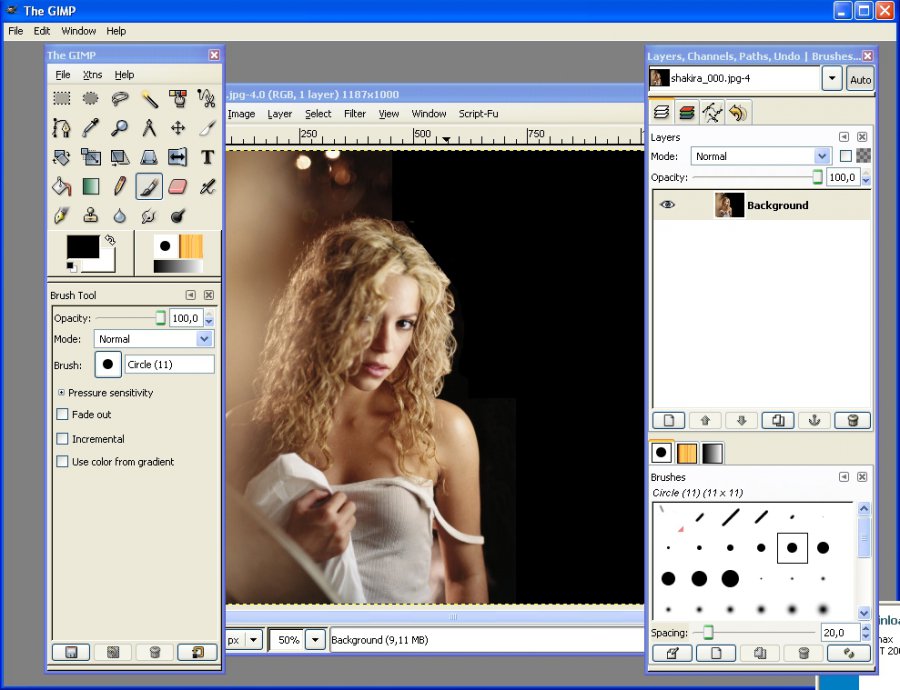Open the Layer menu in image window
Image resolution: width=900 pixels, height=690 pixels.
[x=280, y=114]
